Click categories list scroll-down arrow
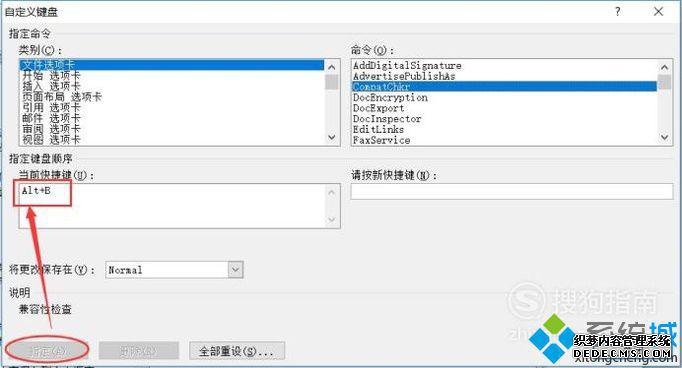This screenshot has height=368, width=682. pyautogui.click(x=331, y=137)
